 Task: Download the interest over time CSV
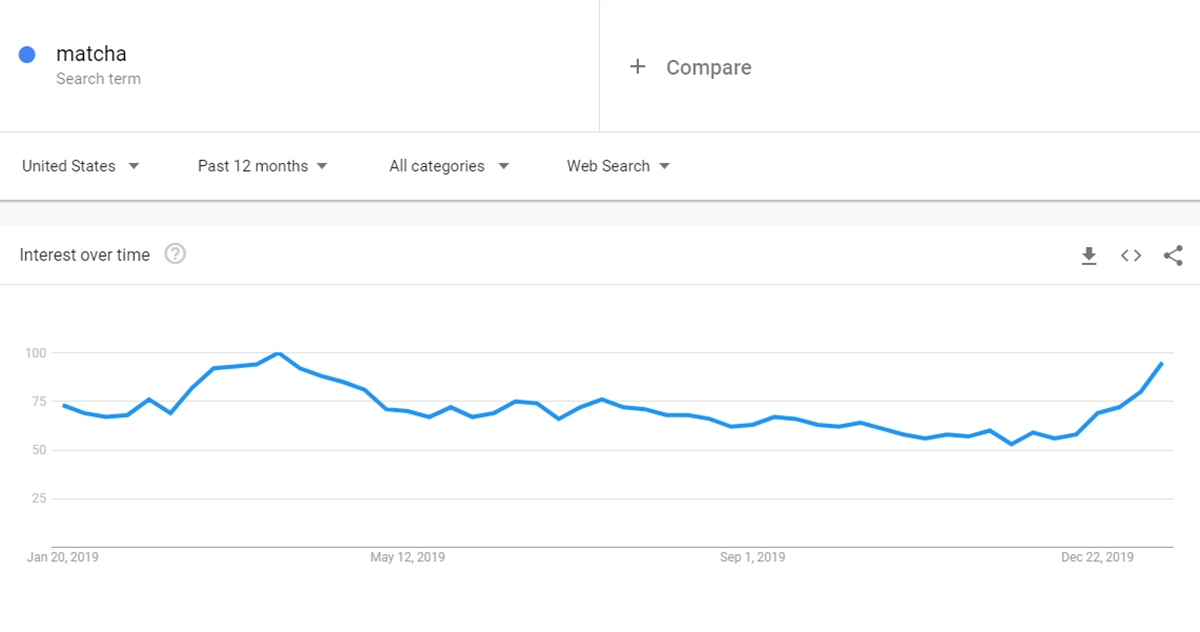[1089, 256]
